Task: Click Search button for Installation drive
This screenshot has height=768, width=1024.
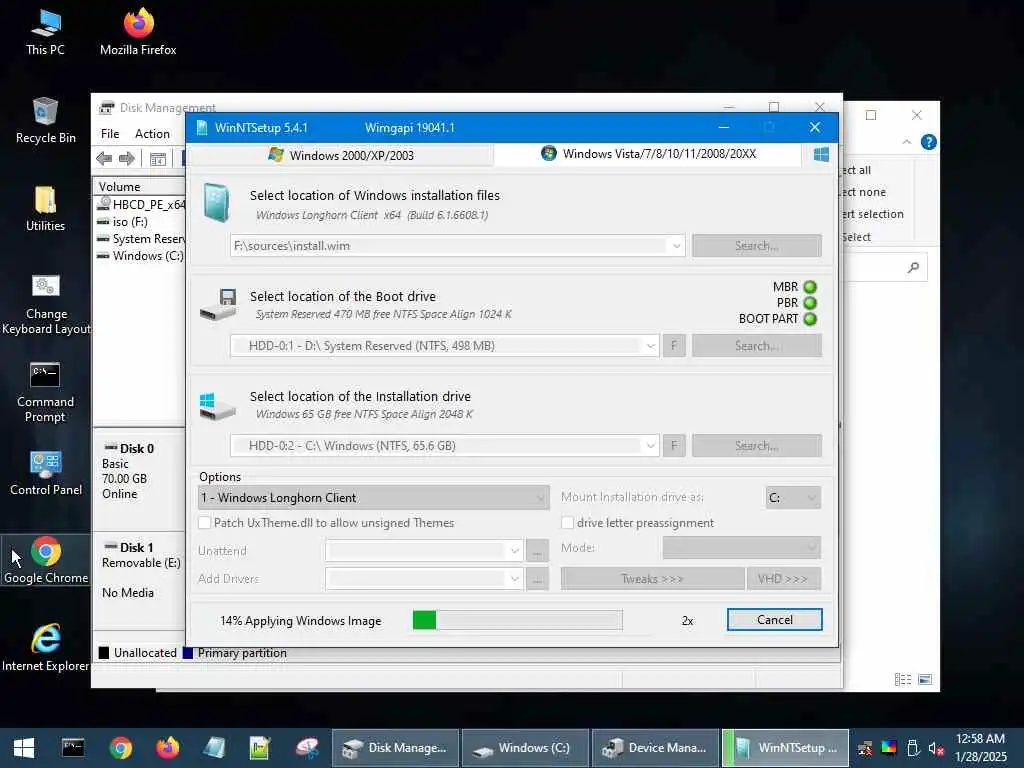Action: coord(757,446)
